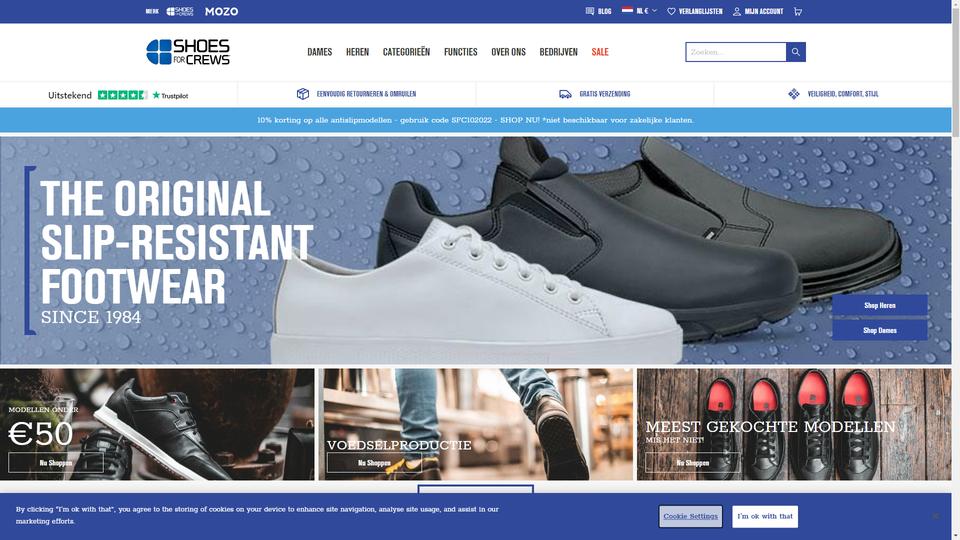Click the search magnifier button
Image resolution: width=960 pixels, height=540 pixels.
pyautogui.click(x=795, y=52)
